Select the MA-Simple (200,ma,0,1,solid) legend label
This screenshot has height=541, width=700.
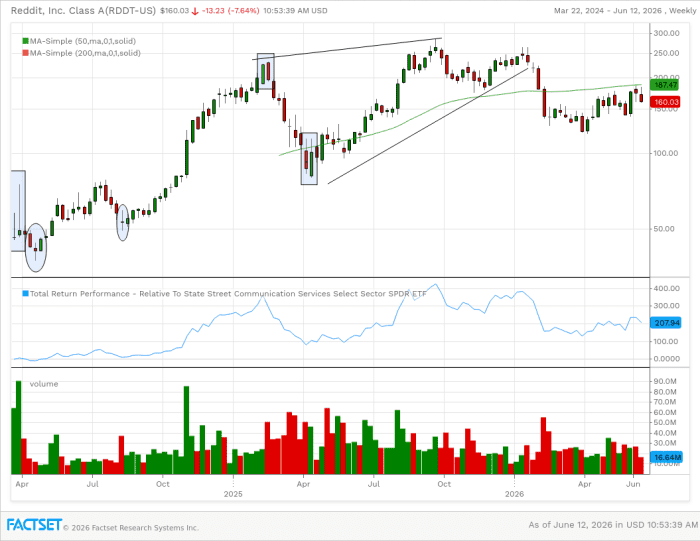point(85,53)
